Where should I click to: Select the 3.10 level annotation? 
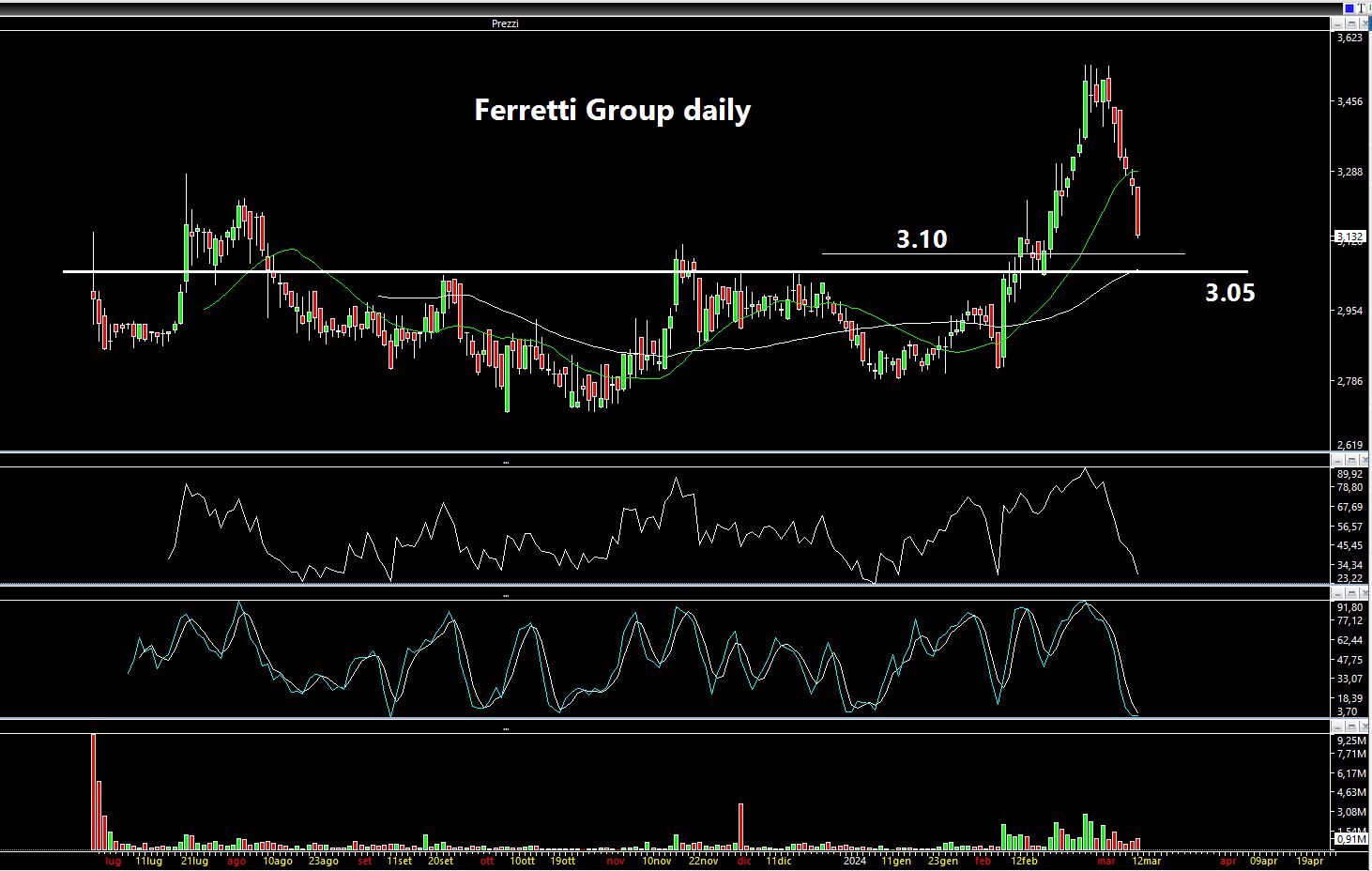point(922,238)
